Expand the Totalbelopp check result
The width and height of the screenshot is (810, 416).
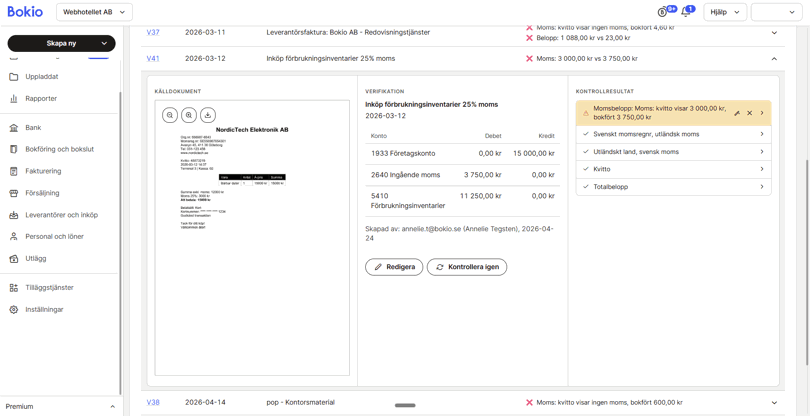(673, 187)
